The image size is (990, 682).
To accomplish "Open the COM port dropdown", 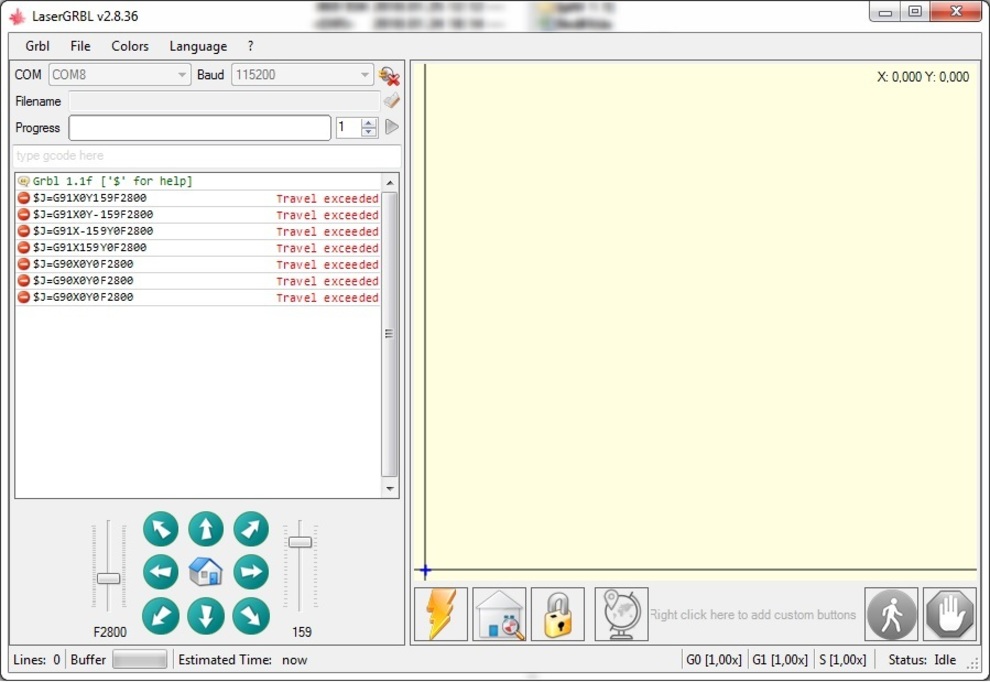I will 182,75.
